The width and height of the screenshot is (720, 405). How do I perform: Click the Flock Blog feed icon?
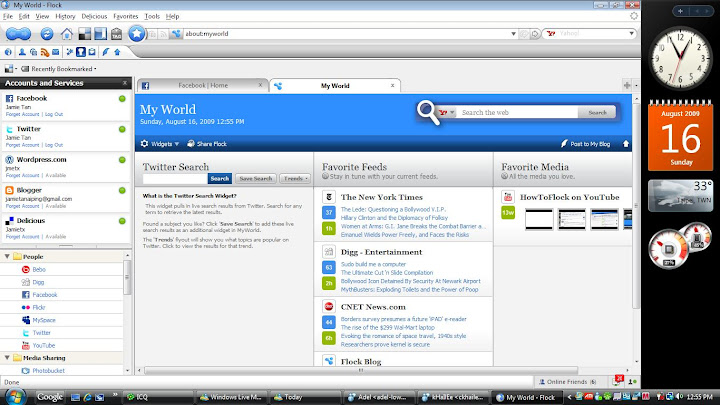pyautogui.click(x=329, y=361)
